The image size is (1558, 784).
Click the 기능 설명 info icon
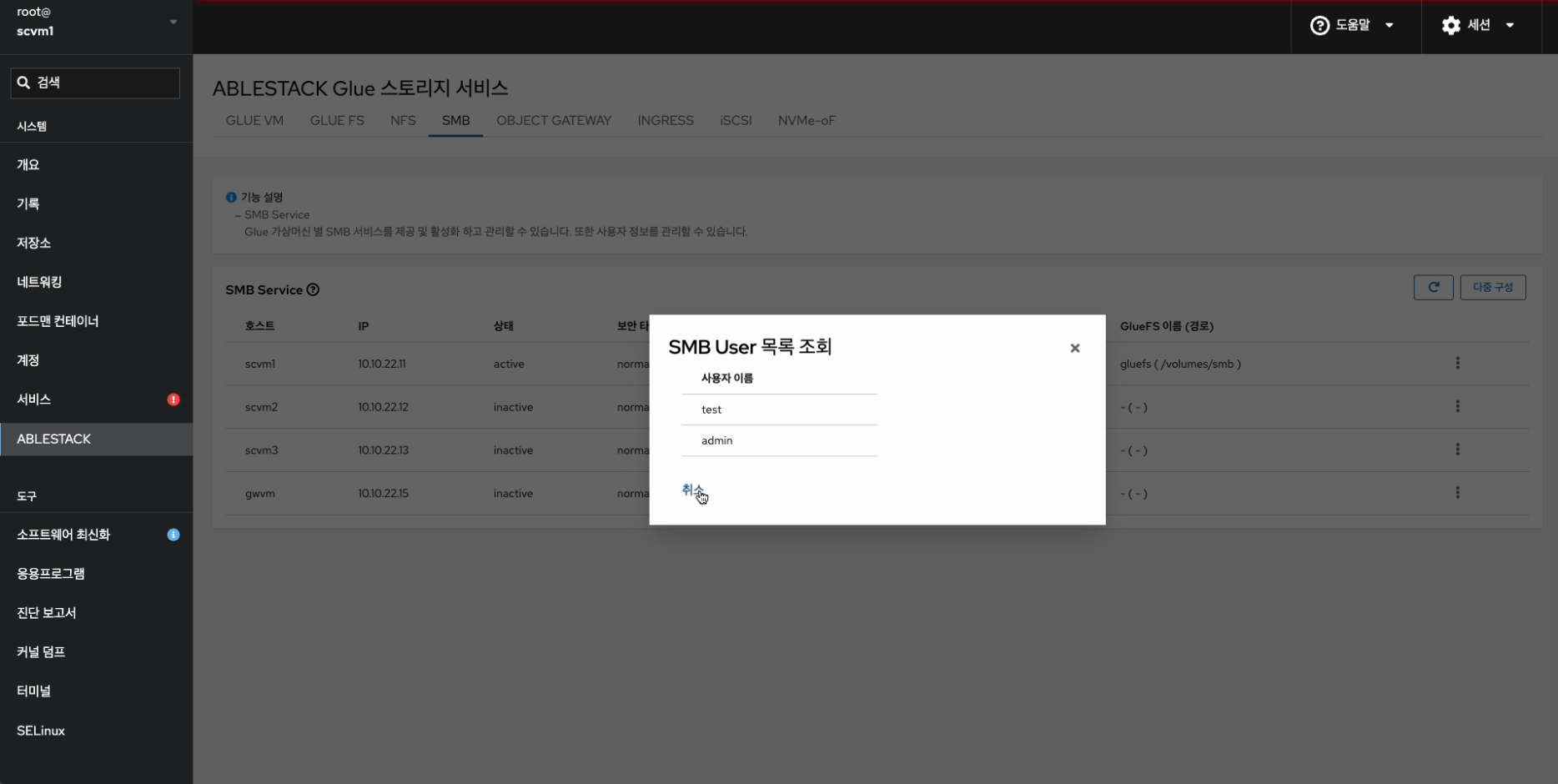tap(231, 198)
